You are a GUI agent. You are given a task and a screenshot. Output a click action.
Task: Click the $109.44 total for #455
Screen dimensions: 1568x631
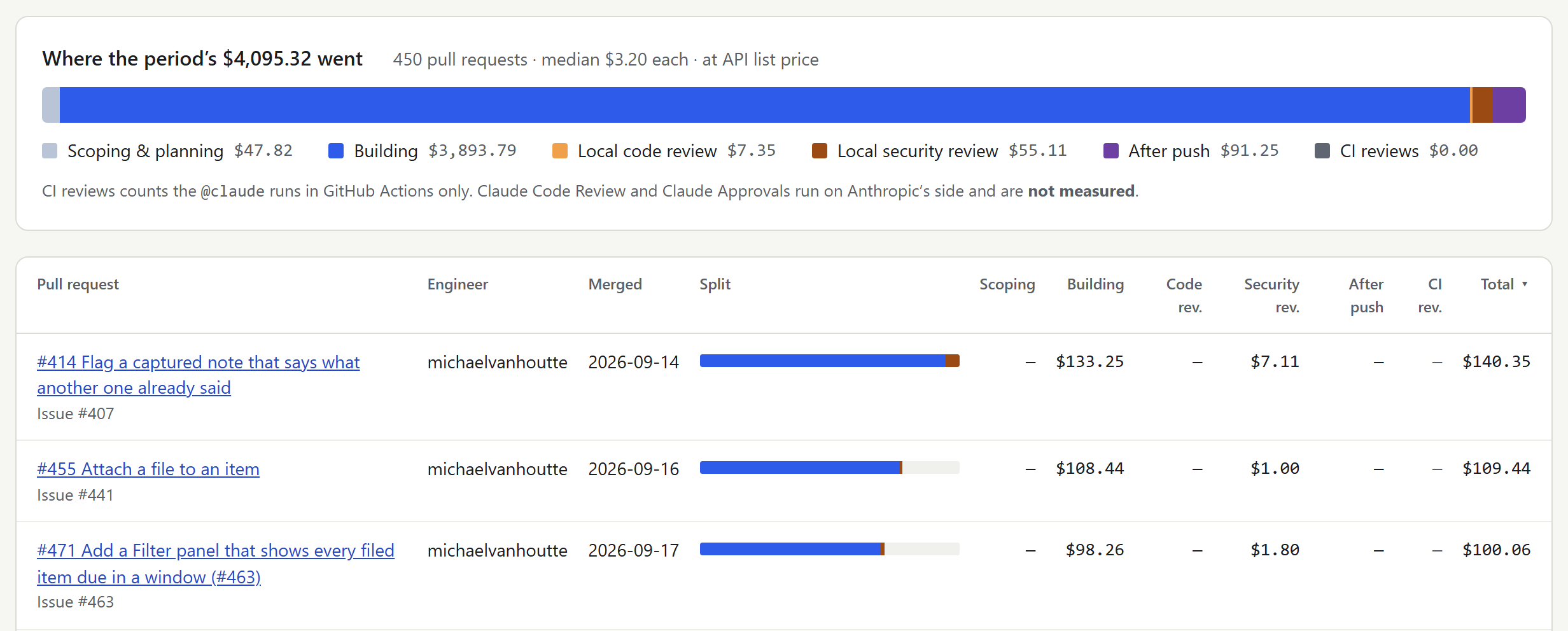pos(1496,469)
